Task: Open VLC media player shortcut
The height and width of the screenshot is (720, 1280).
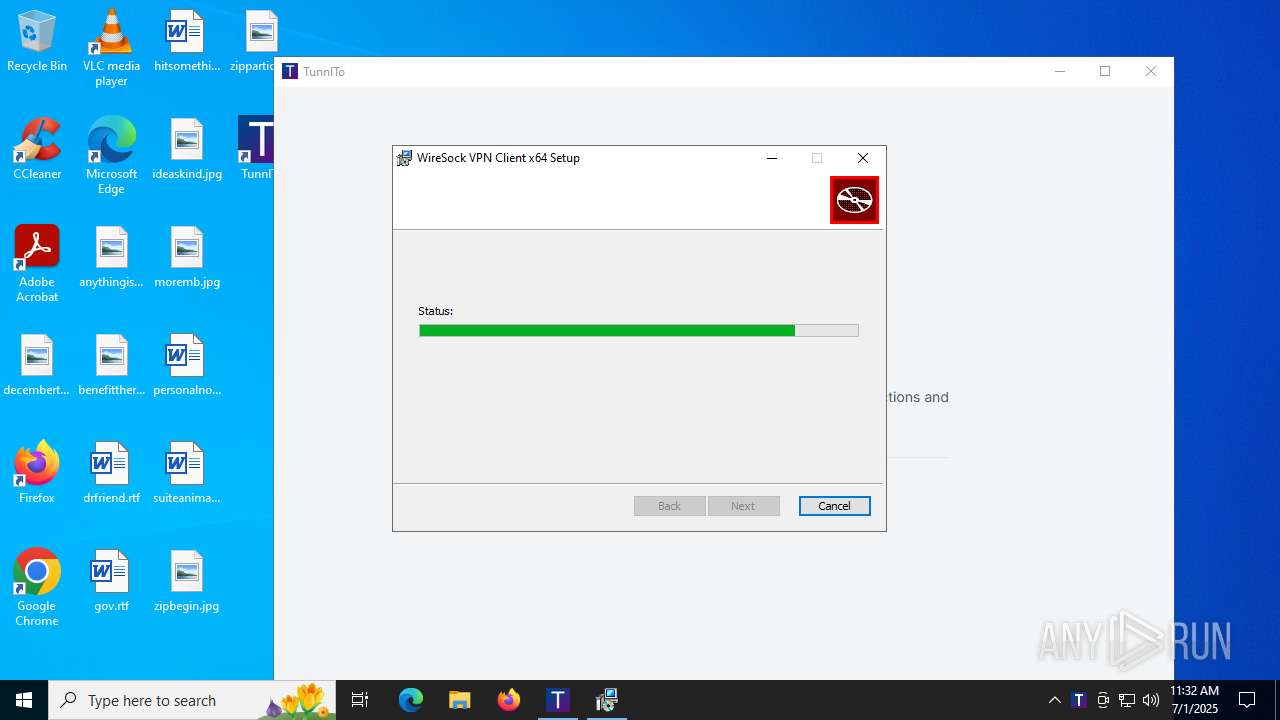Action: [x=111, y=48]
